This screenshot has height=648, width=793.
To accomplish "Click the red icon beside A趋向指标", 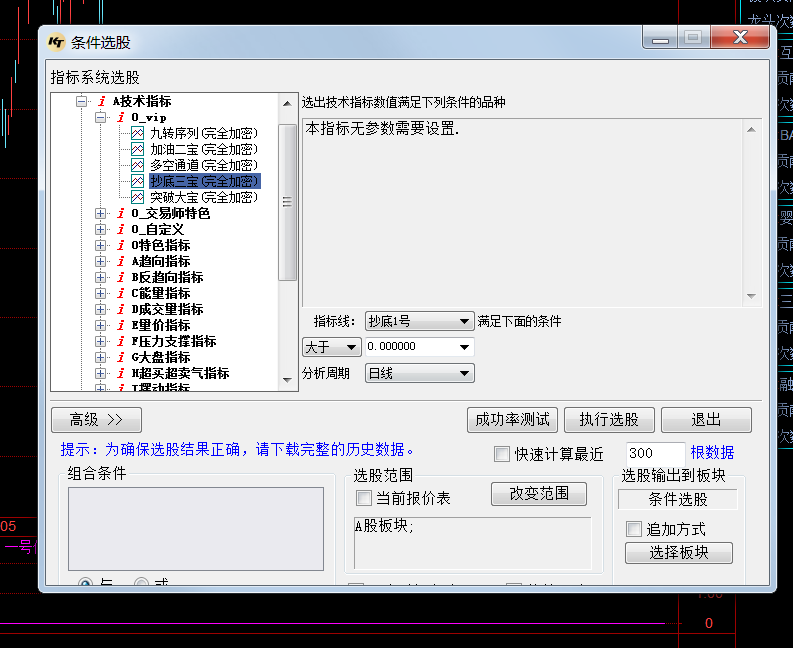I will click(121, 261).
